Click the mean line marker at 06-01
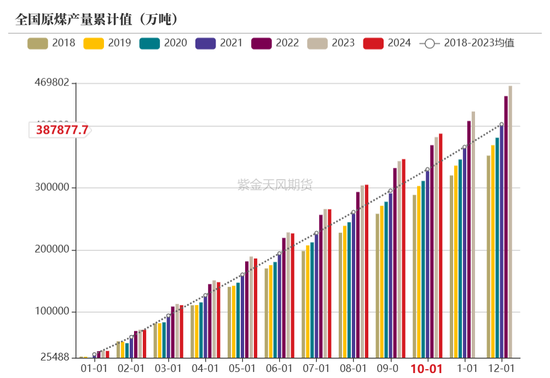This screenshot has width=550, height=378. click(279, 254)
